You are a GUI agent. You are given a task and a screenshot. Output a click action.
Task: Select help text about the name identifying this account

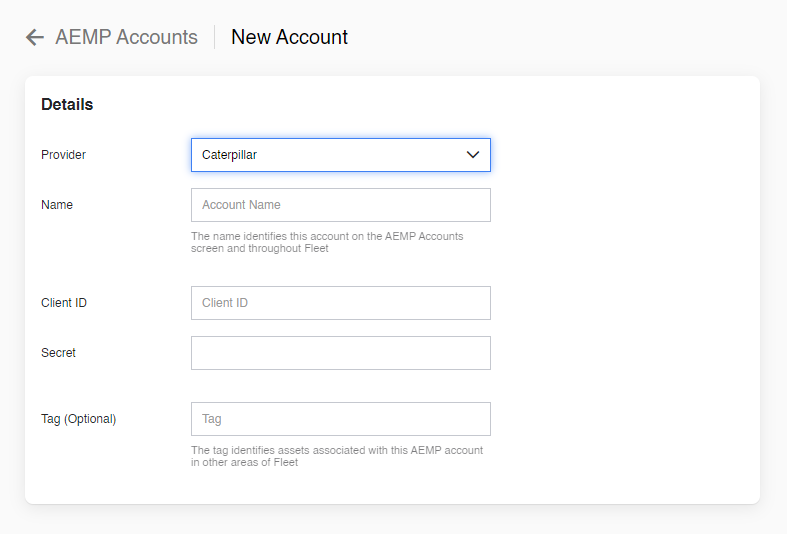click(x=327, y=242)
